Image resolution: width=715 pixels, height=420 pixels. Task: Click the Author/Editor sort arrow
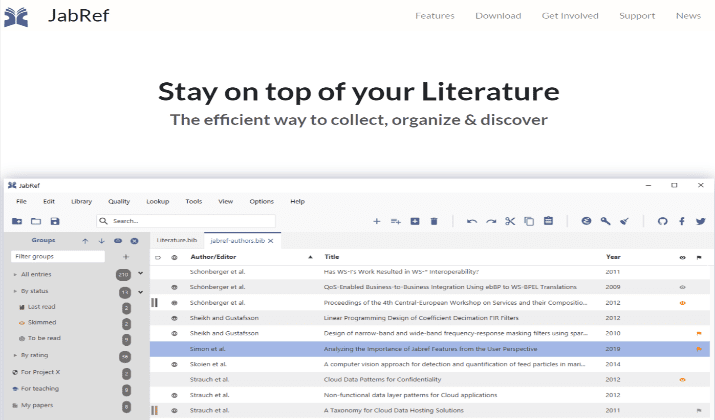tap(311, 257)
